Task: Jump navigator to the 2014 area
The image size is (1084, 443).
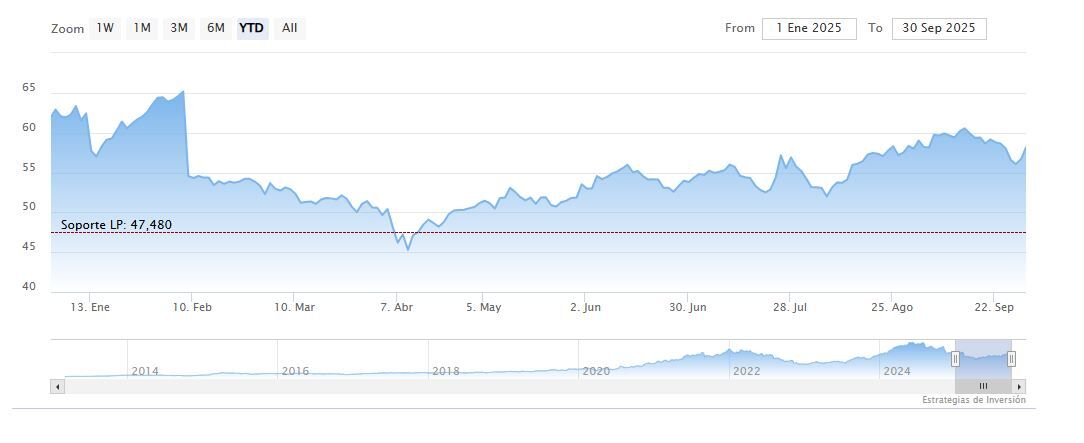Action: point(145,371)
